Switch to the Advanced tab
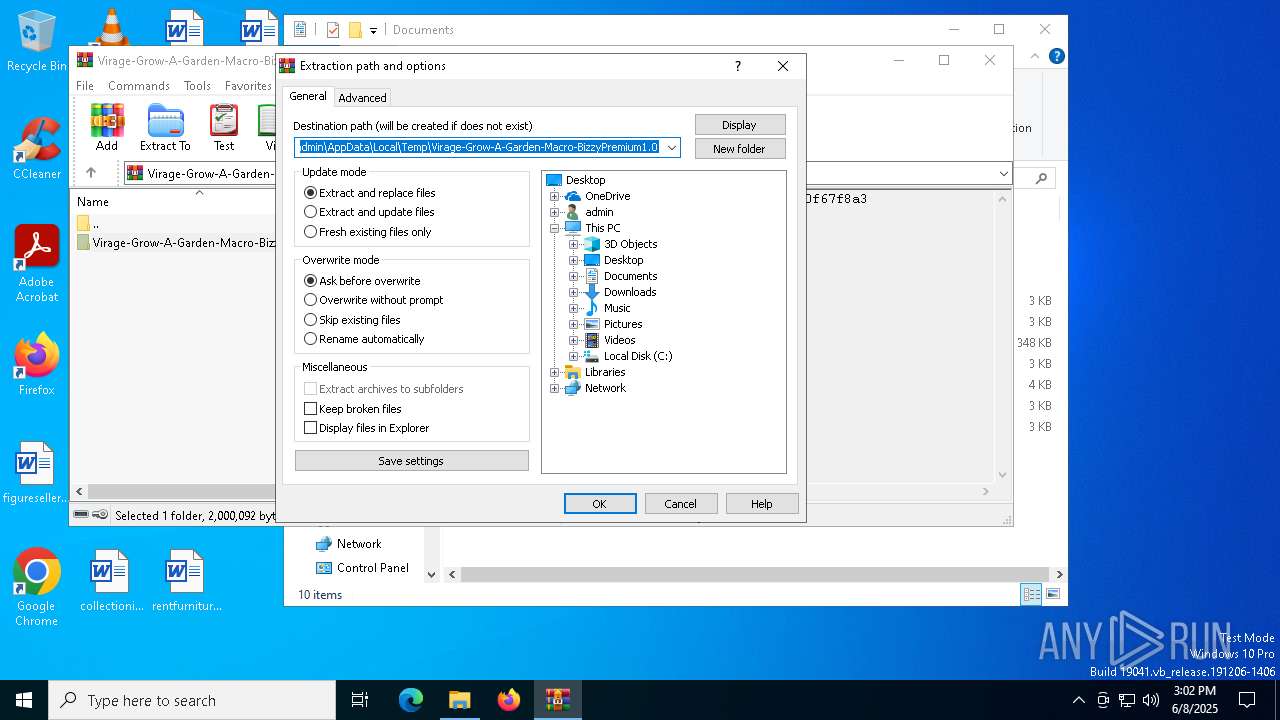This screenshot has width=1280, height=720. tap(362, 98)
